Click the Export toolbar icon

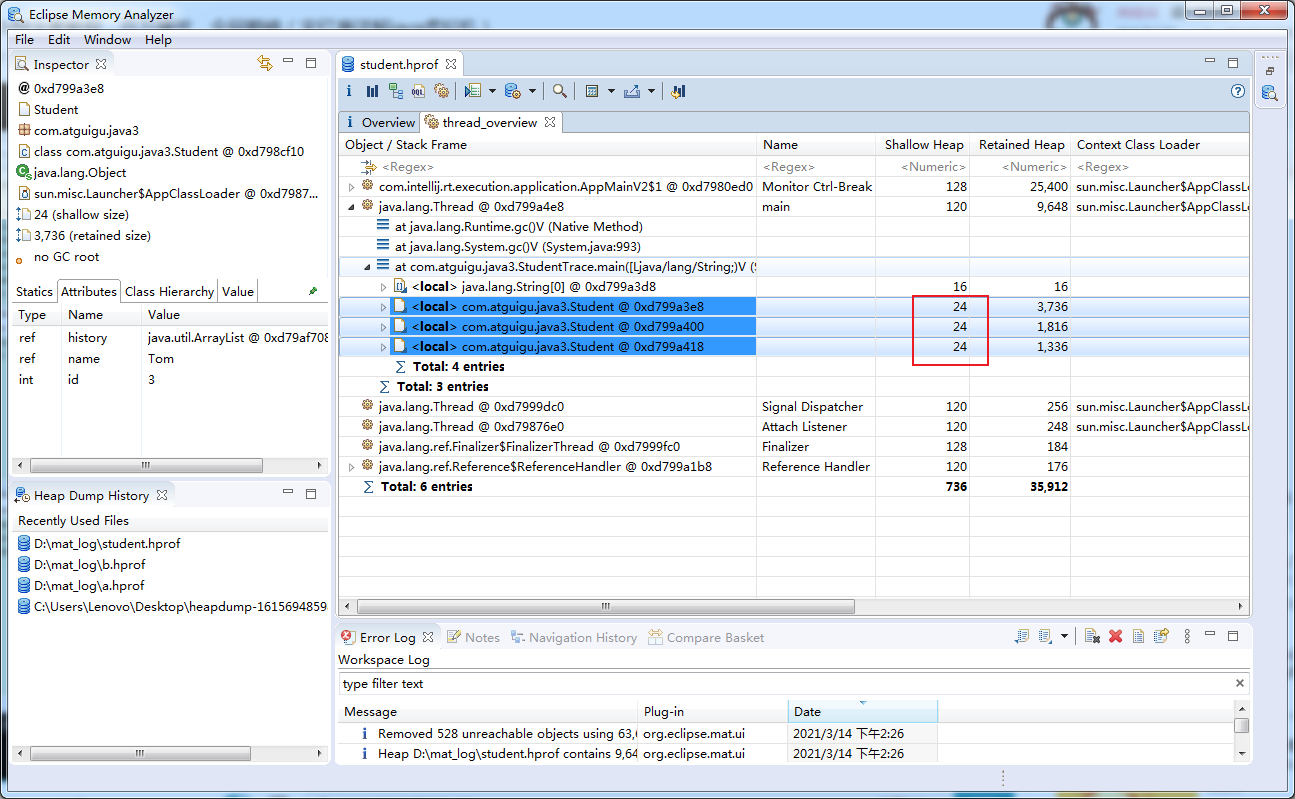coord(631,91)
